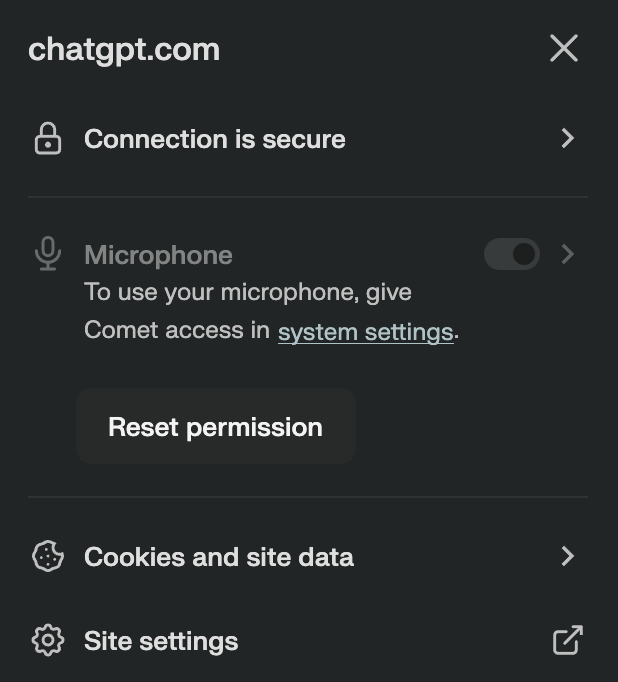The height and width of the screenshot is (682, 618).
Task: Open the Cookies and site data entry
Action: [219, 556]
